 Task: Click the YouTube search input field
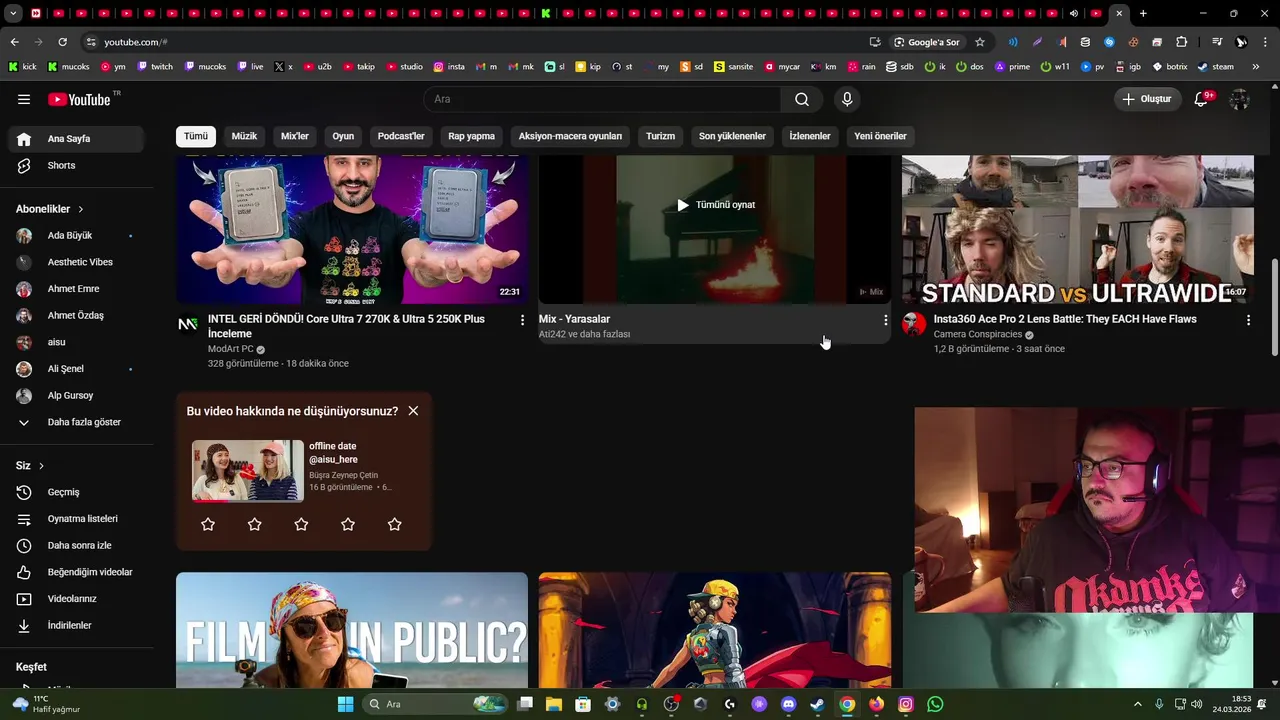tap(603, 99)
